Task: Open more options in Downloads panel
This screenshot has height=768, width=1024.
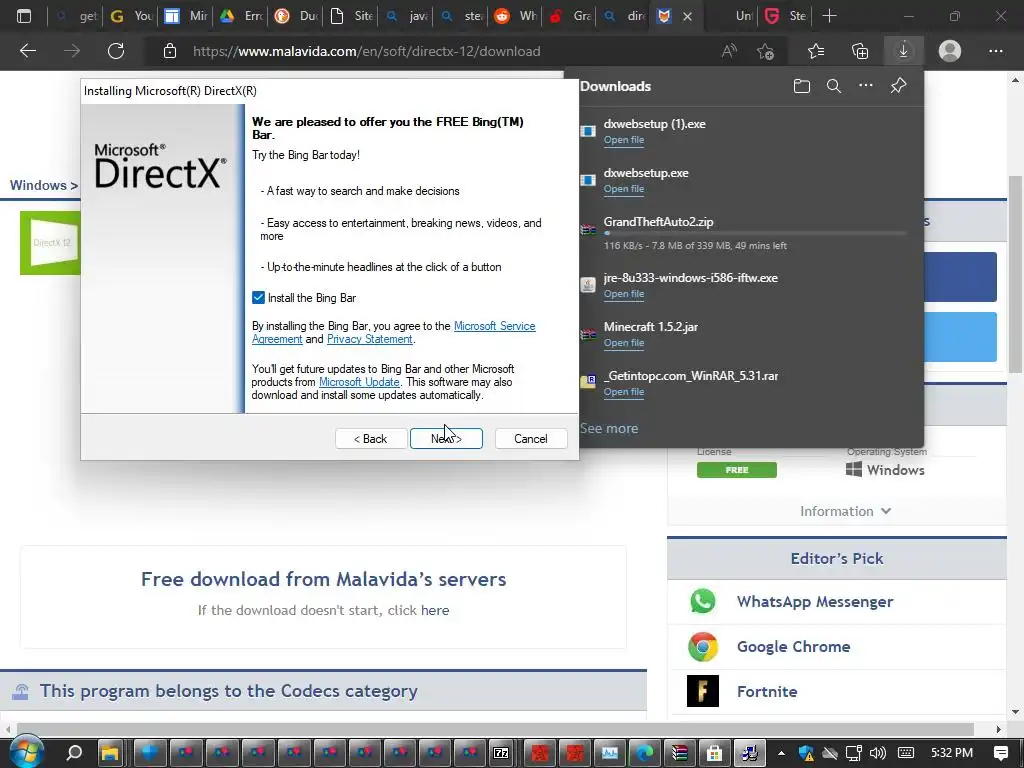Action: point(866,86)
